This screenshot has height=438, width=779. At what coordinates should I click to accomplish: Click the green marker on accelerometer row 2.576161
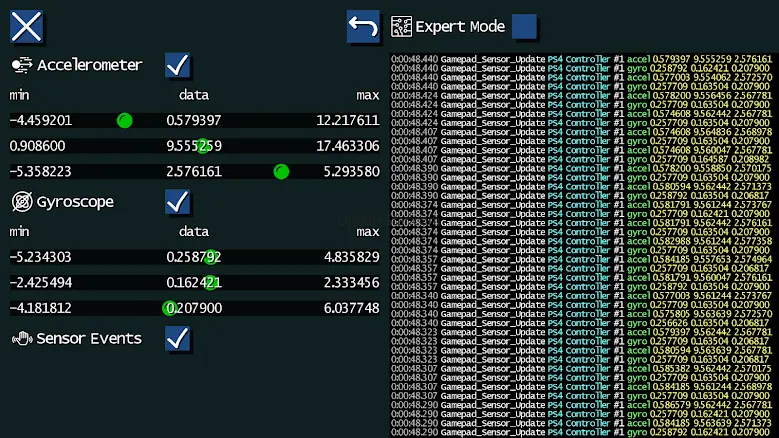click(281, 171)
